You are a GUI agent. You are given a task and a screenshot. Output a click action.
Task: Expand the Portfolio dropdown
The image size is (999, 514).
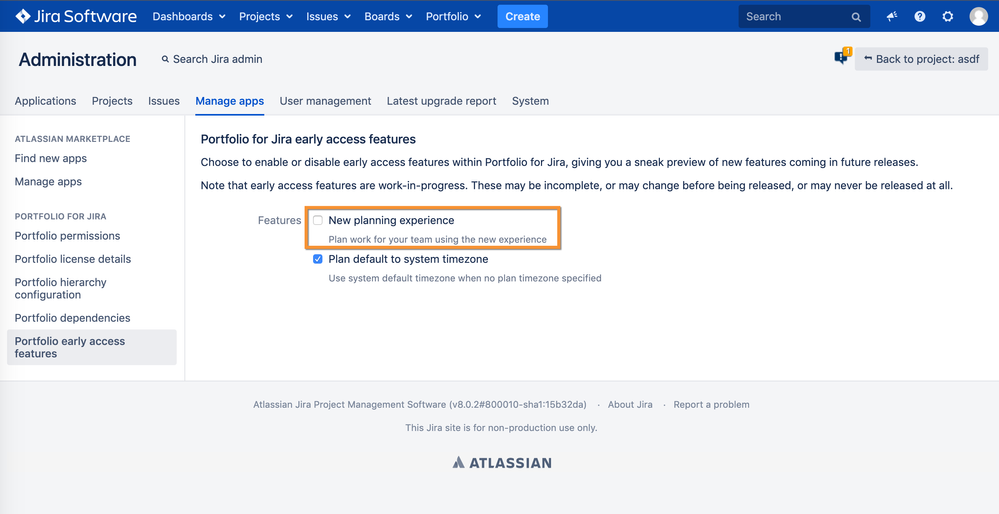tap(454, 17)
